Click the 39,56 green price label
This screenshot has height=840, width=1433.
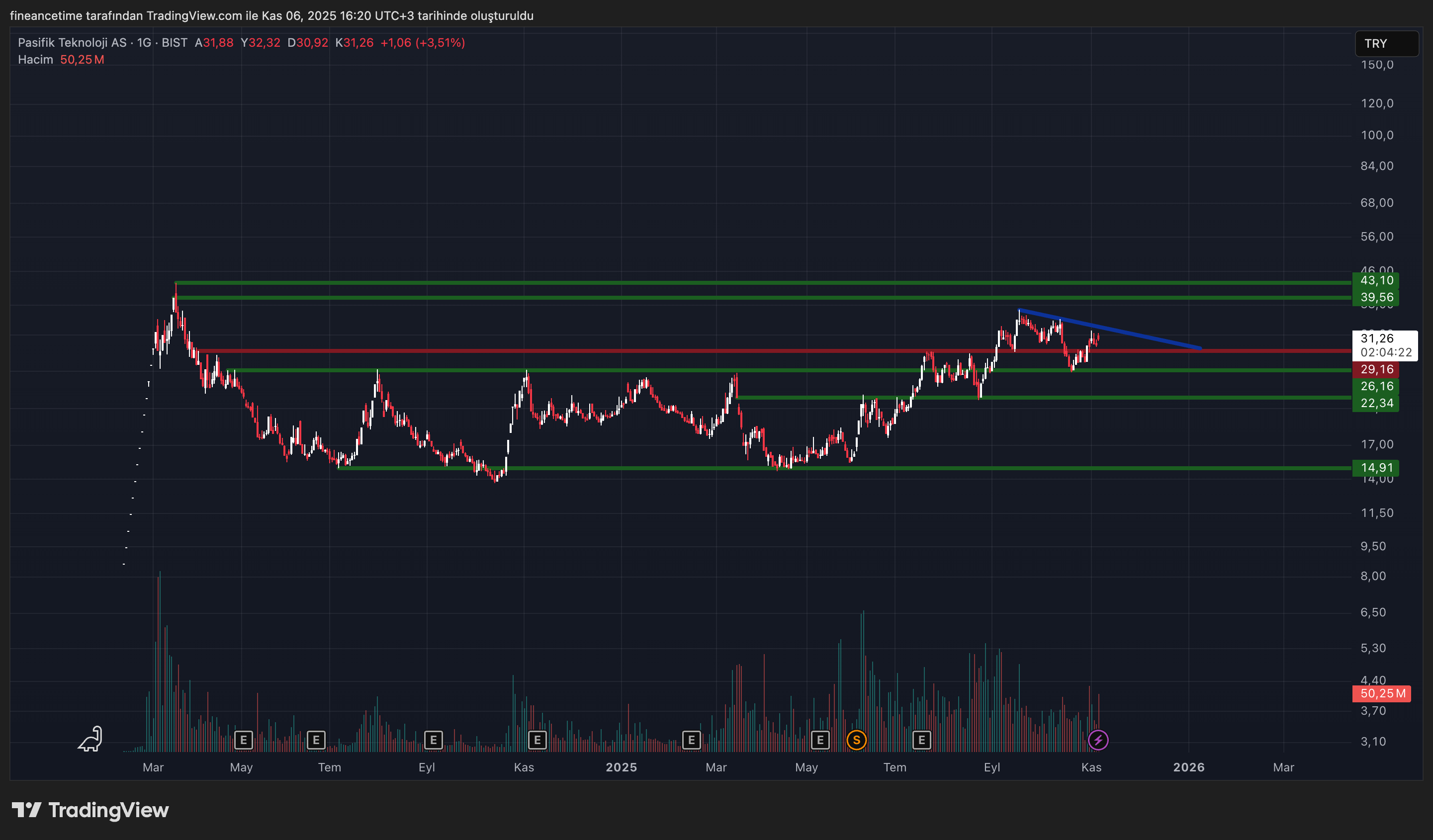[1376, 297]
